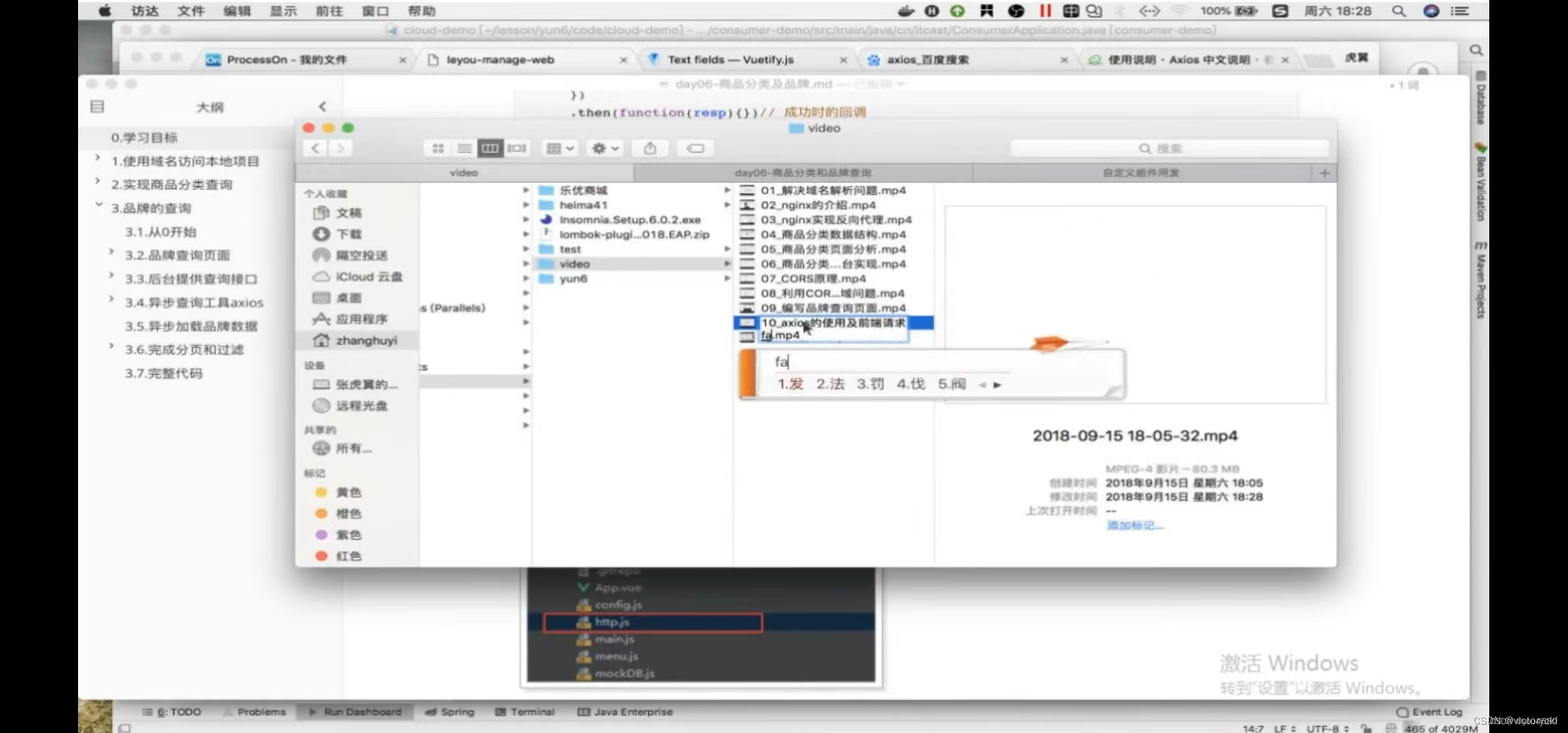Click the Finder share button
This screenshot has height=733, width=1568.
(650, 148)
